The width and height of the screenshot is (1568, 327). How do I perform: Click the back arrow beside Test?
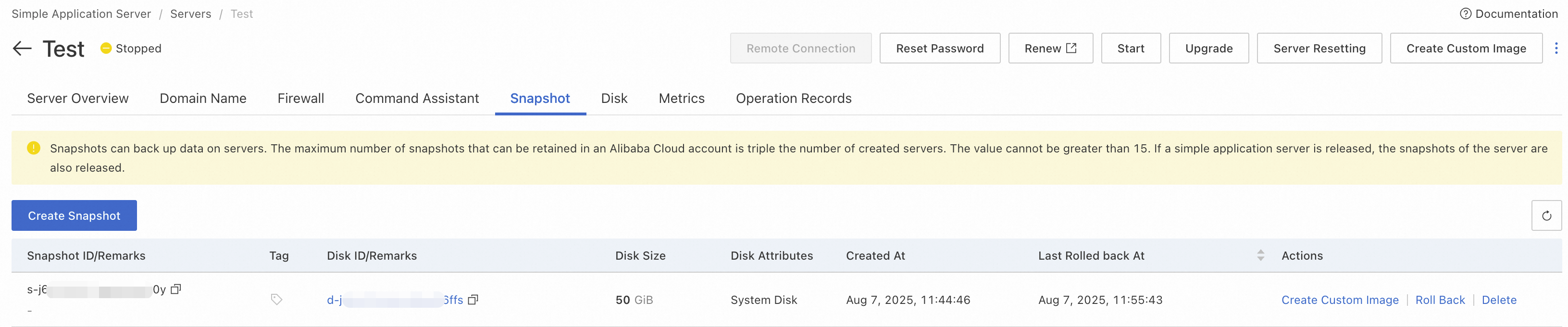point(22,49)
